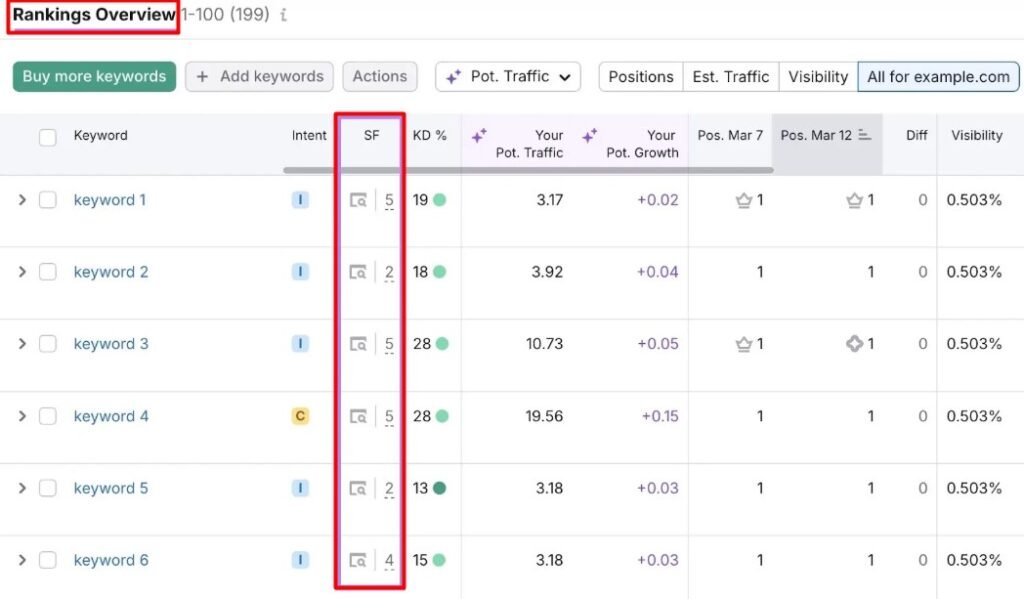Click the diamond icon in keyword 3 Mar 12 position
The image size is (1024, 599).
pos(854,344)
